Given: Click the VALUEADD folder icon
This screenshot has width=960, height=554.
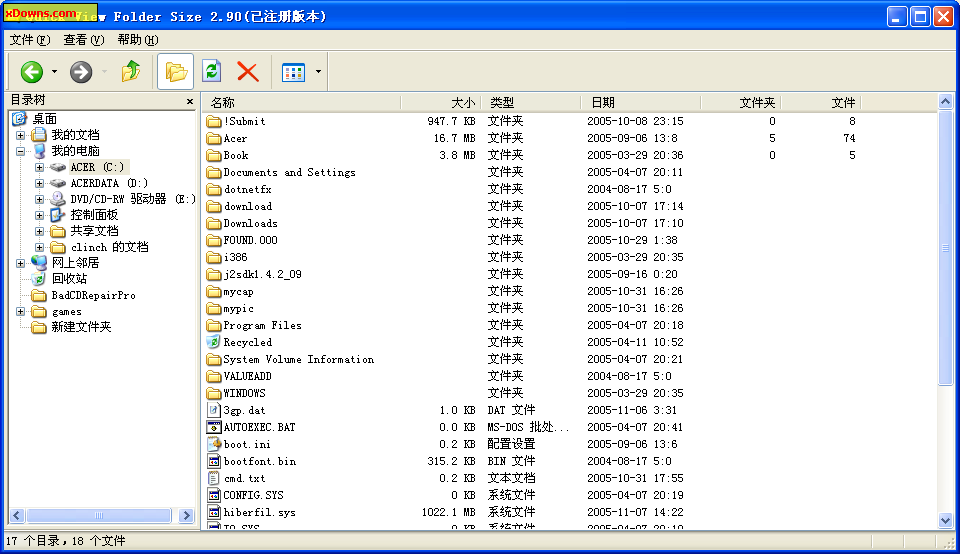Looking at the screenshot, I should click(214, 376).
